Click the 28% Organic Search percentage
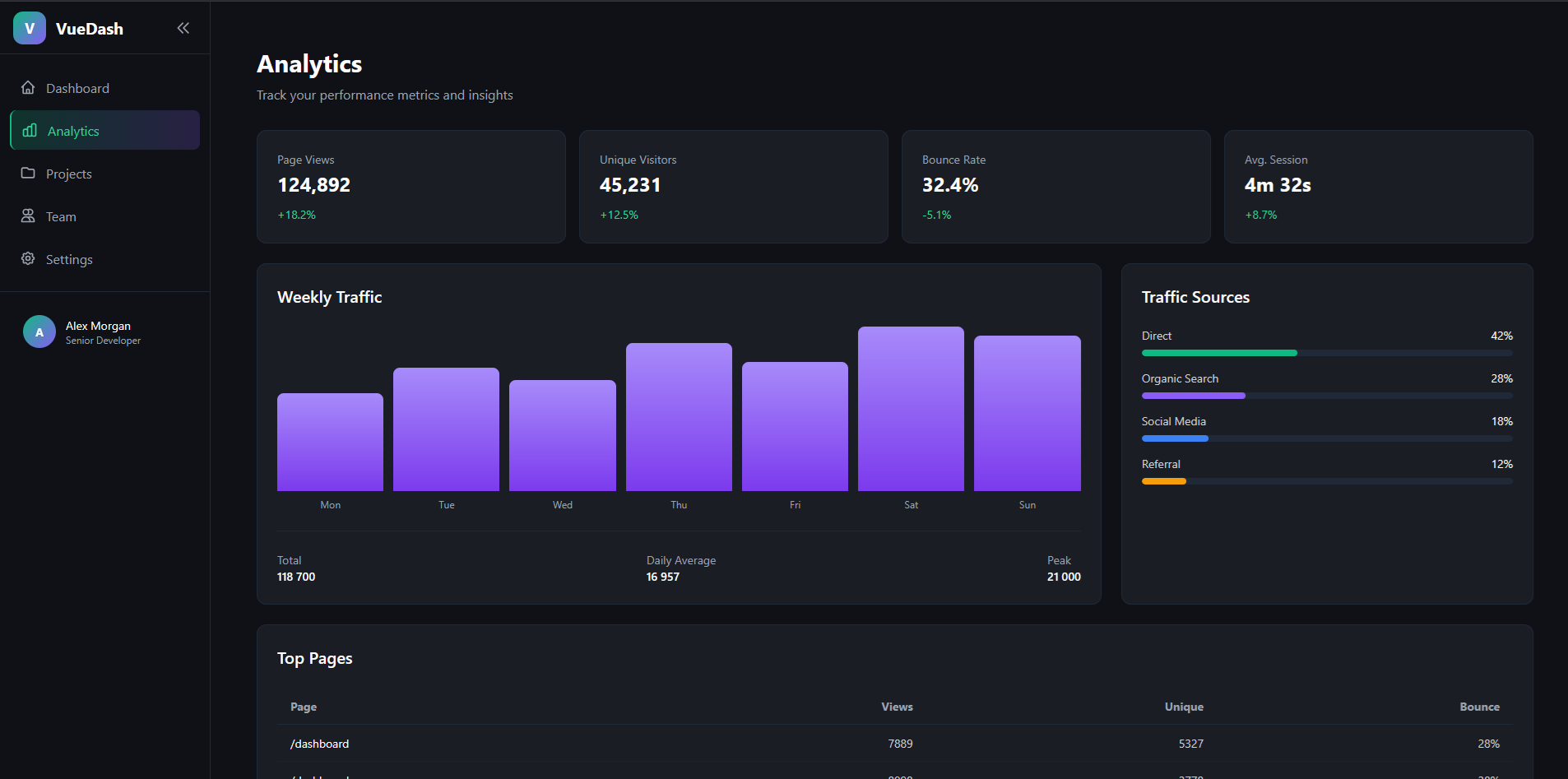 click(1502, 378)
